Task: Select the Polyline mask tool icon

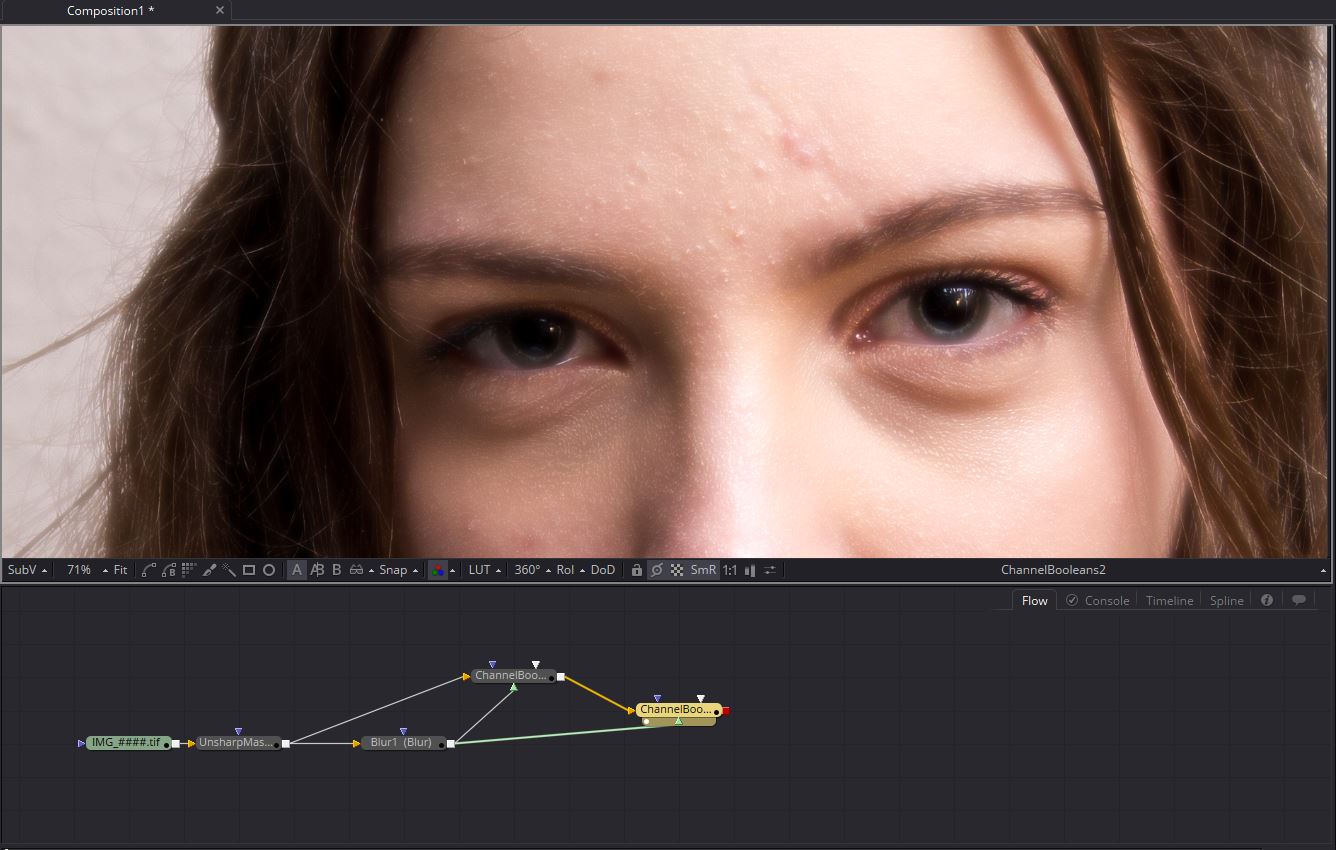Action: [148, 570]
